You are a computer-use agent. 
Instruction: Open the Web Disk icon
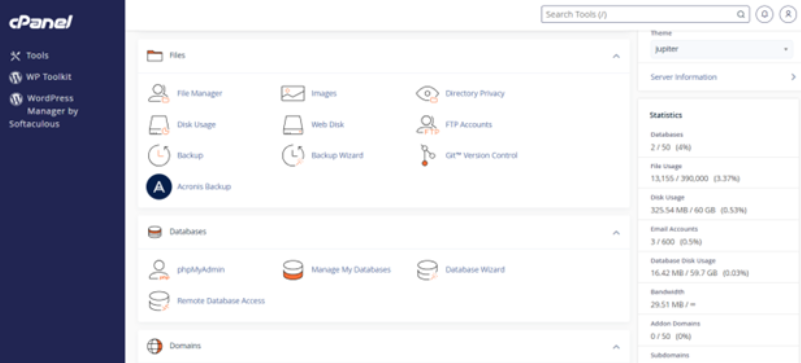pos(293,125)
